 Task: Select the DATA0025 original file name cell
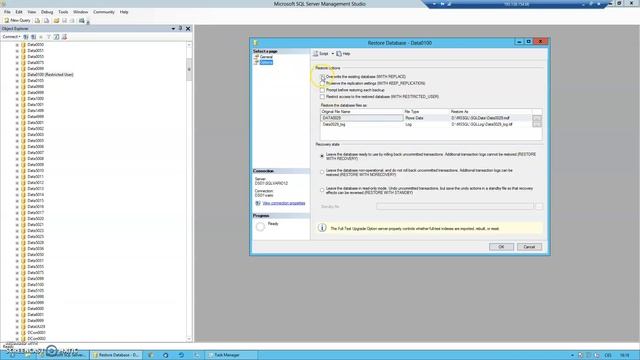pos(362,118)
